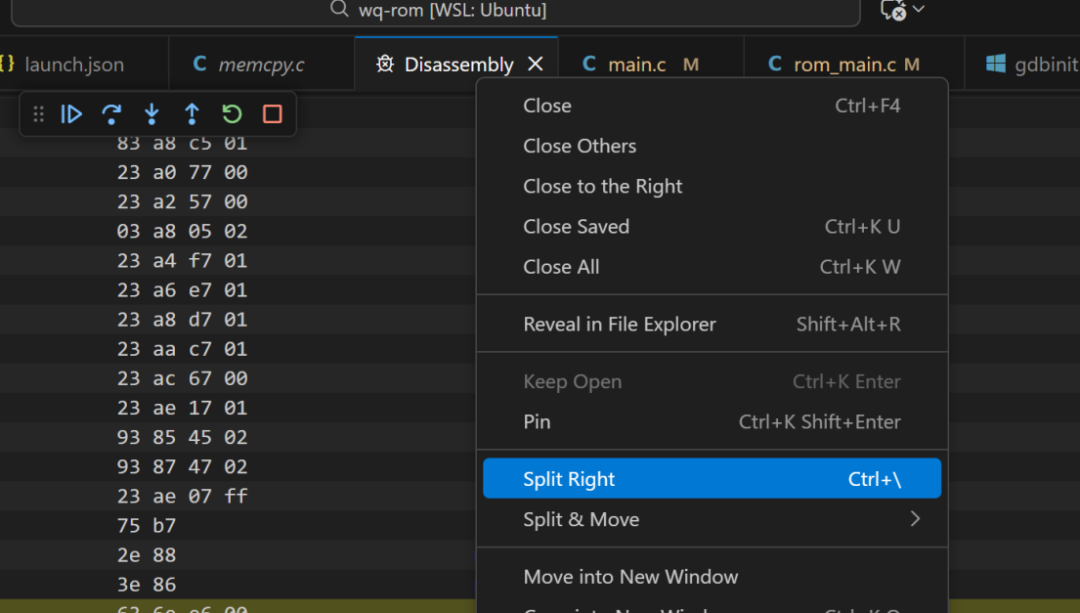Grab the debug toolbar drag handle
Screen dimensions: 1080x613
(39, 114)
